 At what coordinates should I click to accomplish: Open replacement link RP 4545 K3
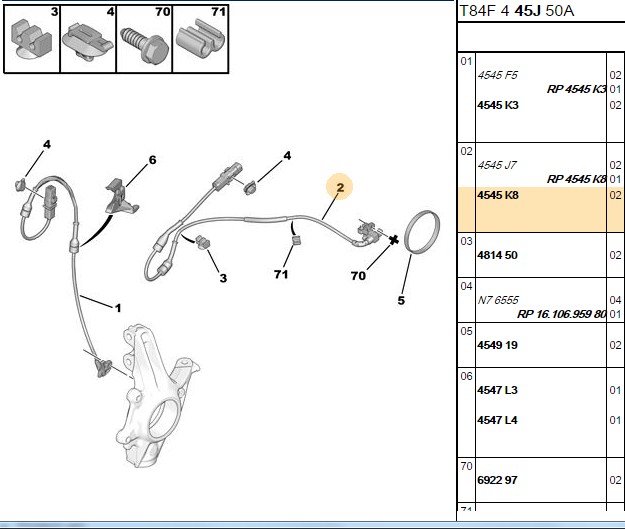pos(576,89)
